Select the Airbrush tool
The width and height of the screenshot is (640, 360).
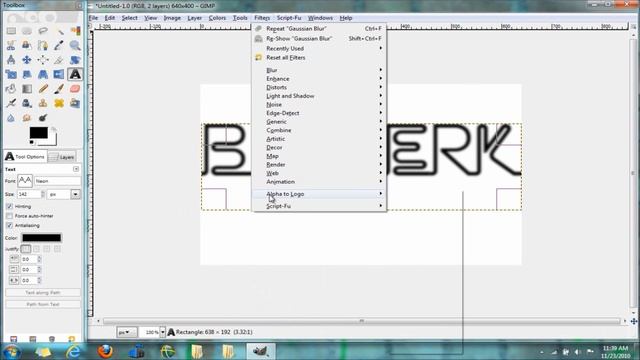tap(11, 103)
